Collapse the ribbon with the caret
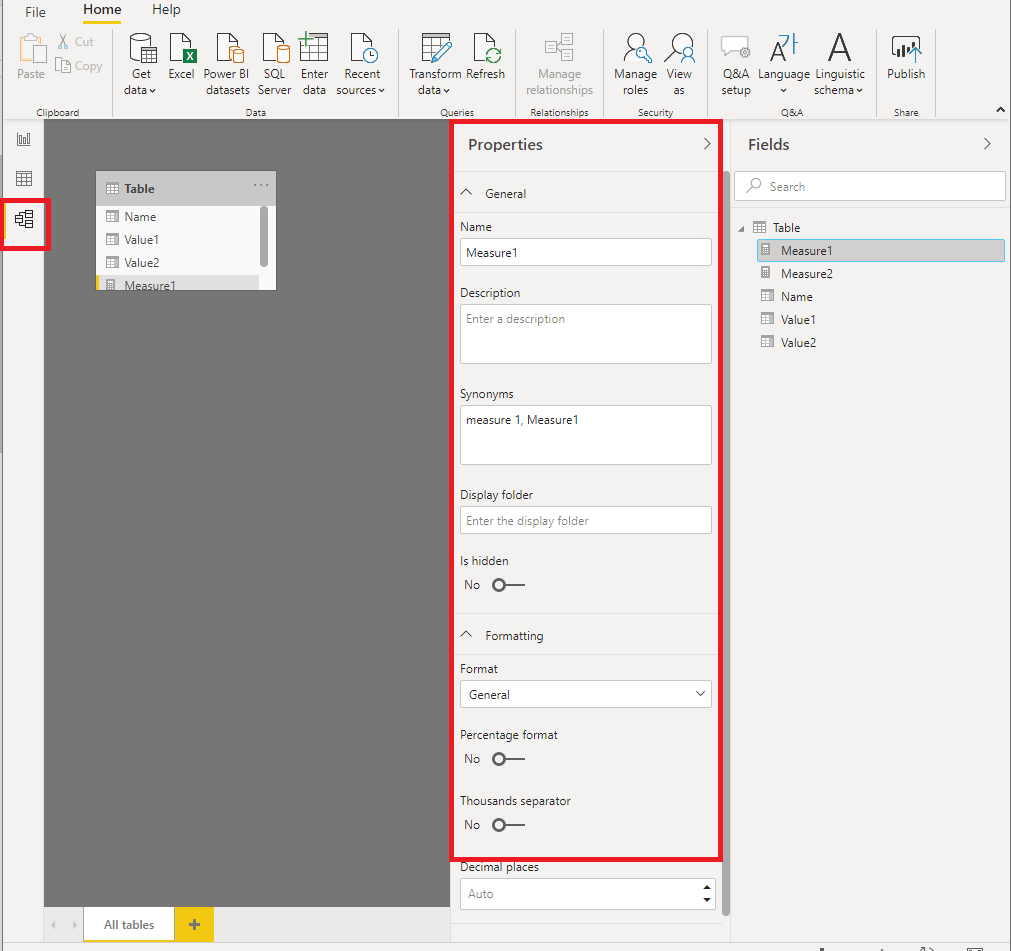 point(1001,110)
